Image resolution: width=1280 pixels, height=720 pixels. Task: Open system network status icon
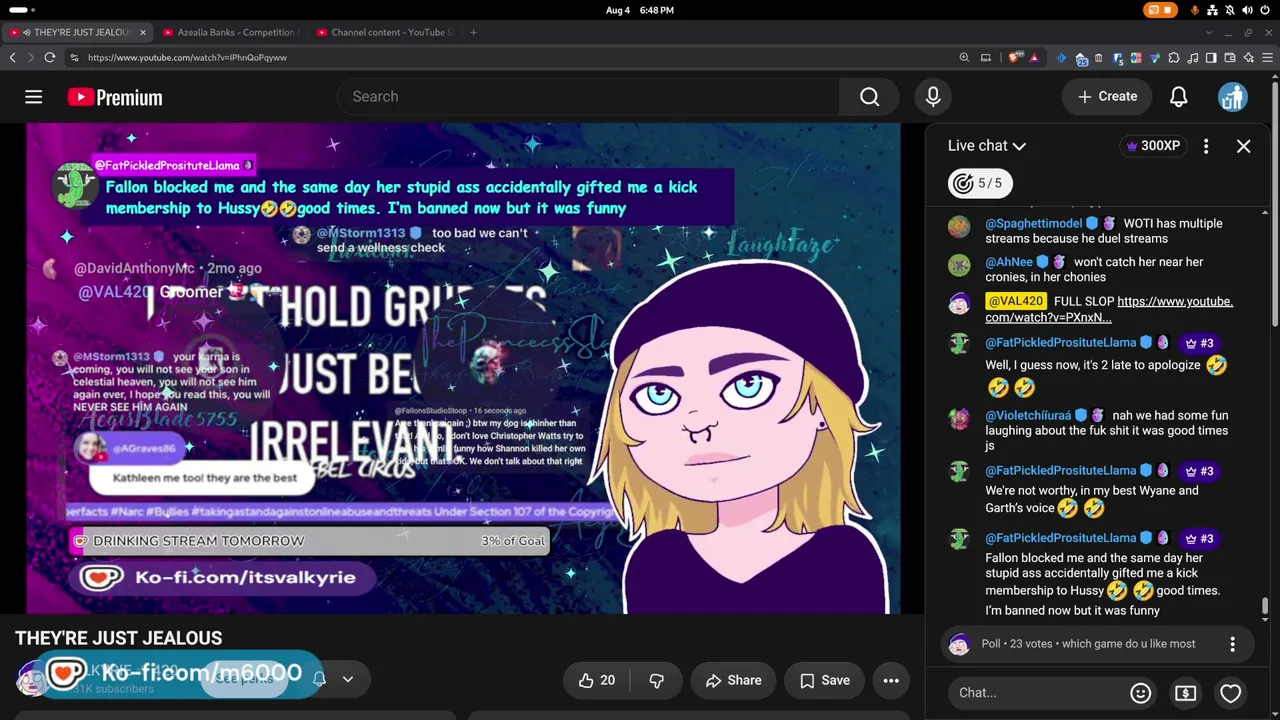click(x=1212, y=10)
